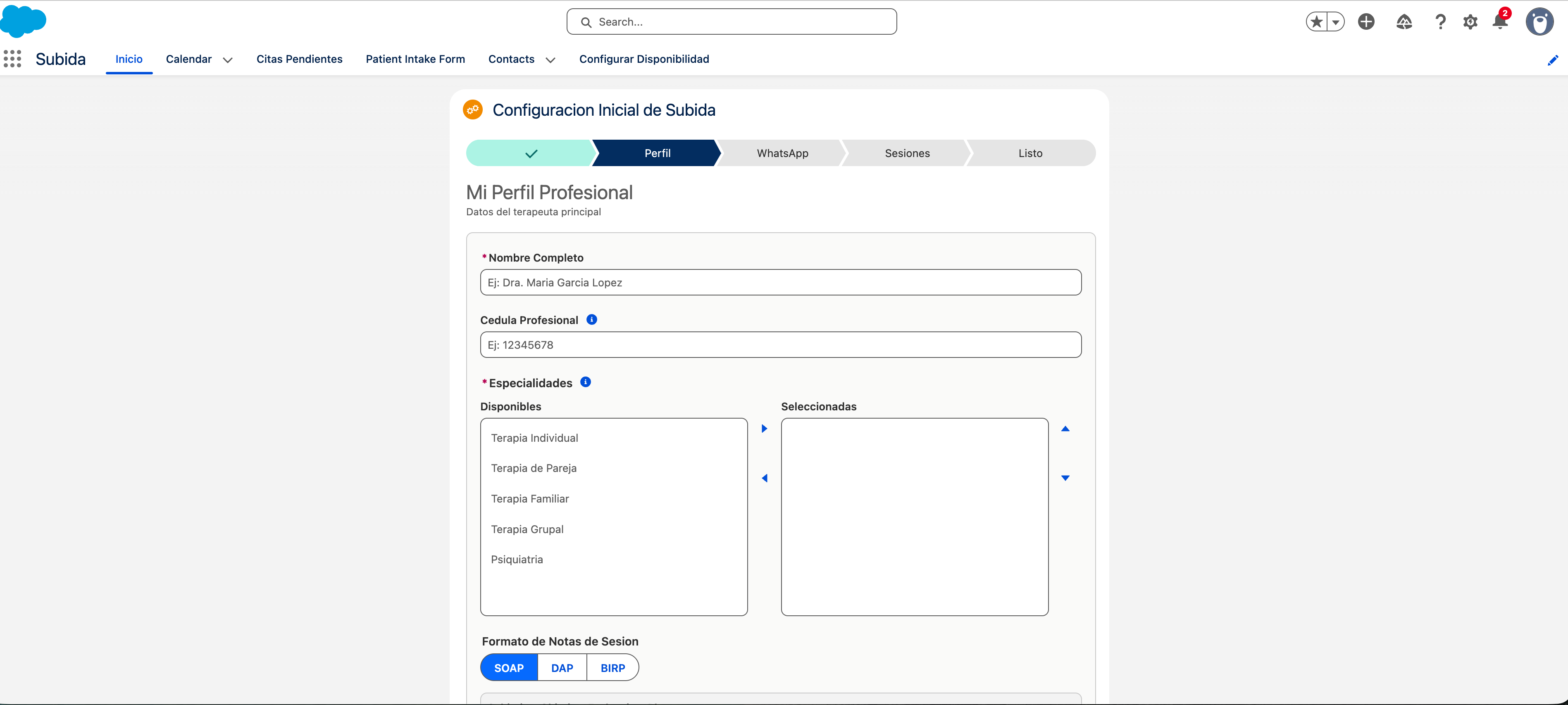Select DAP note format
The image size is (1568, 705).
(562, 668)
